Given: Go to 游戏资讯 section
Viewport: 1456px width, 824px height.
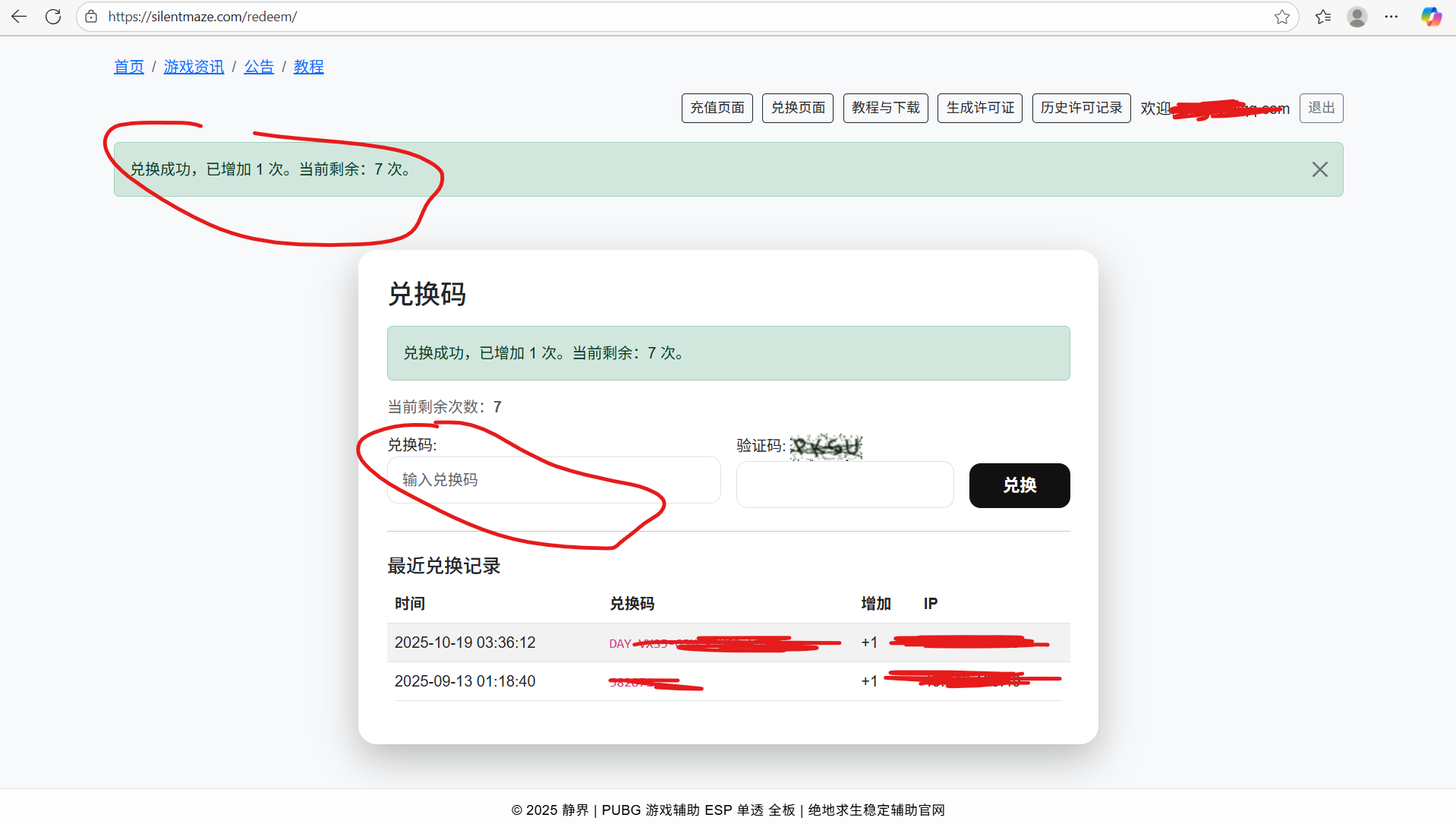Looking at the screenshot, I should click(194, 67).
